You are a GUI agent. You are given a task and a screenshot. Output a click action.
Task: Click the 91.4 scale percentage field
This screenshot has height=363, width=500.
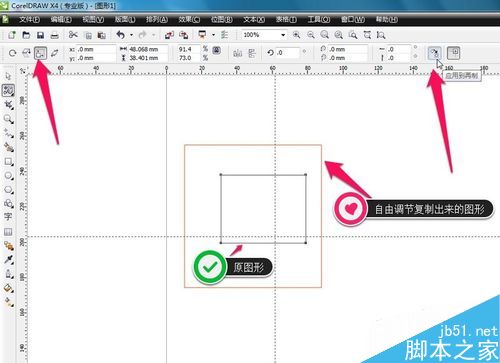pyautogui.click(x=189, y=49)
